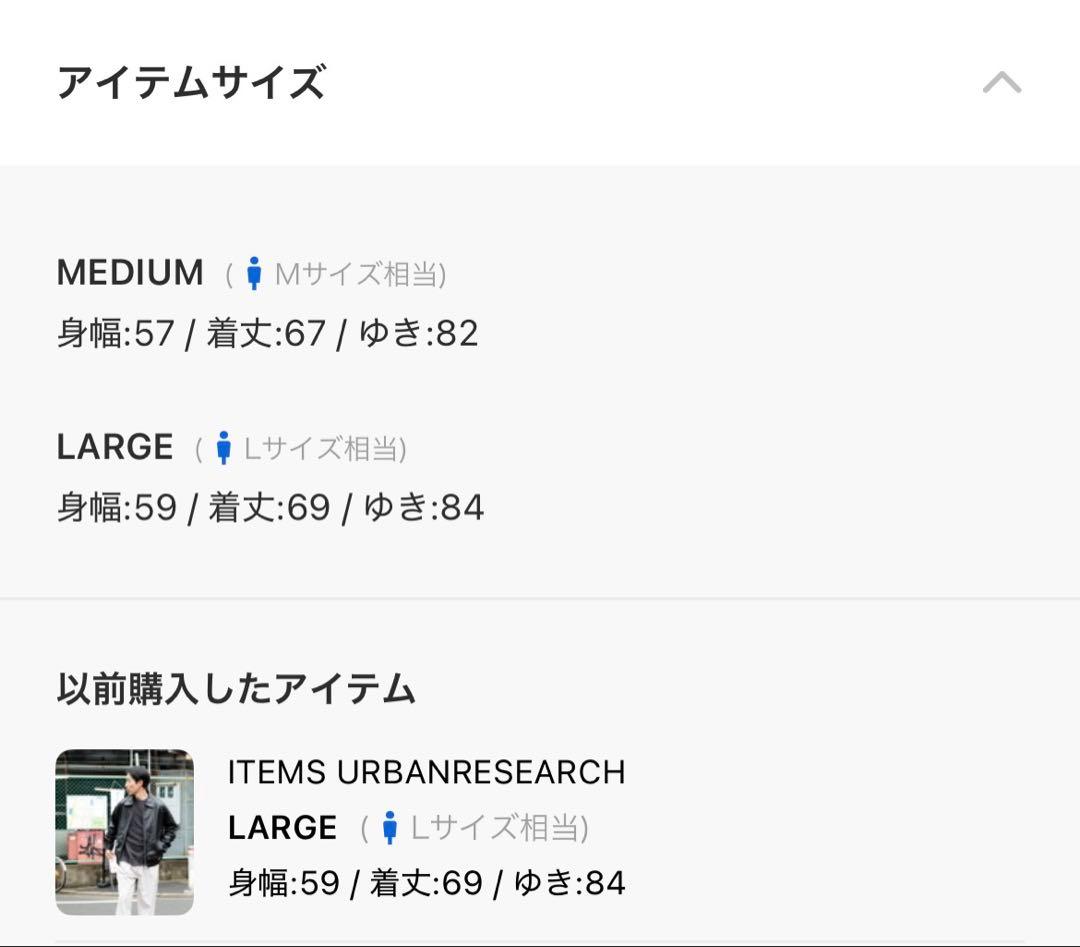Select LARGE under ITEMS URBANRESEARCH

click(282, 827)
